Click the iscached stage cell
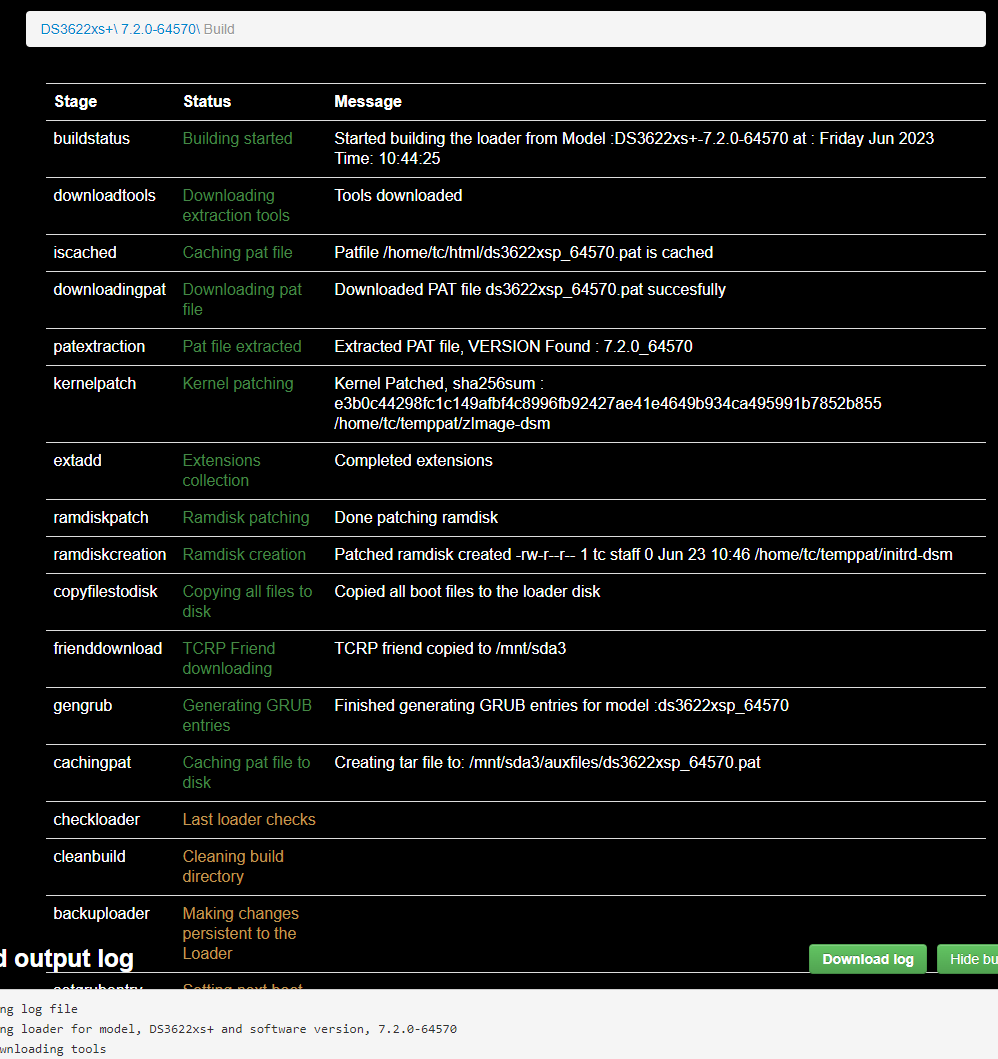The width and height of the screenshot is (998, 1059). [x=85, y=253]
